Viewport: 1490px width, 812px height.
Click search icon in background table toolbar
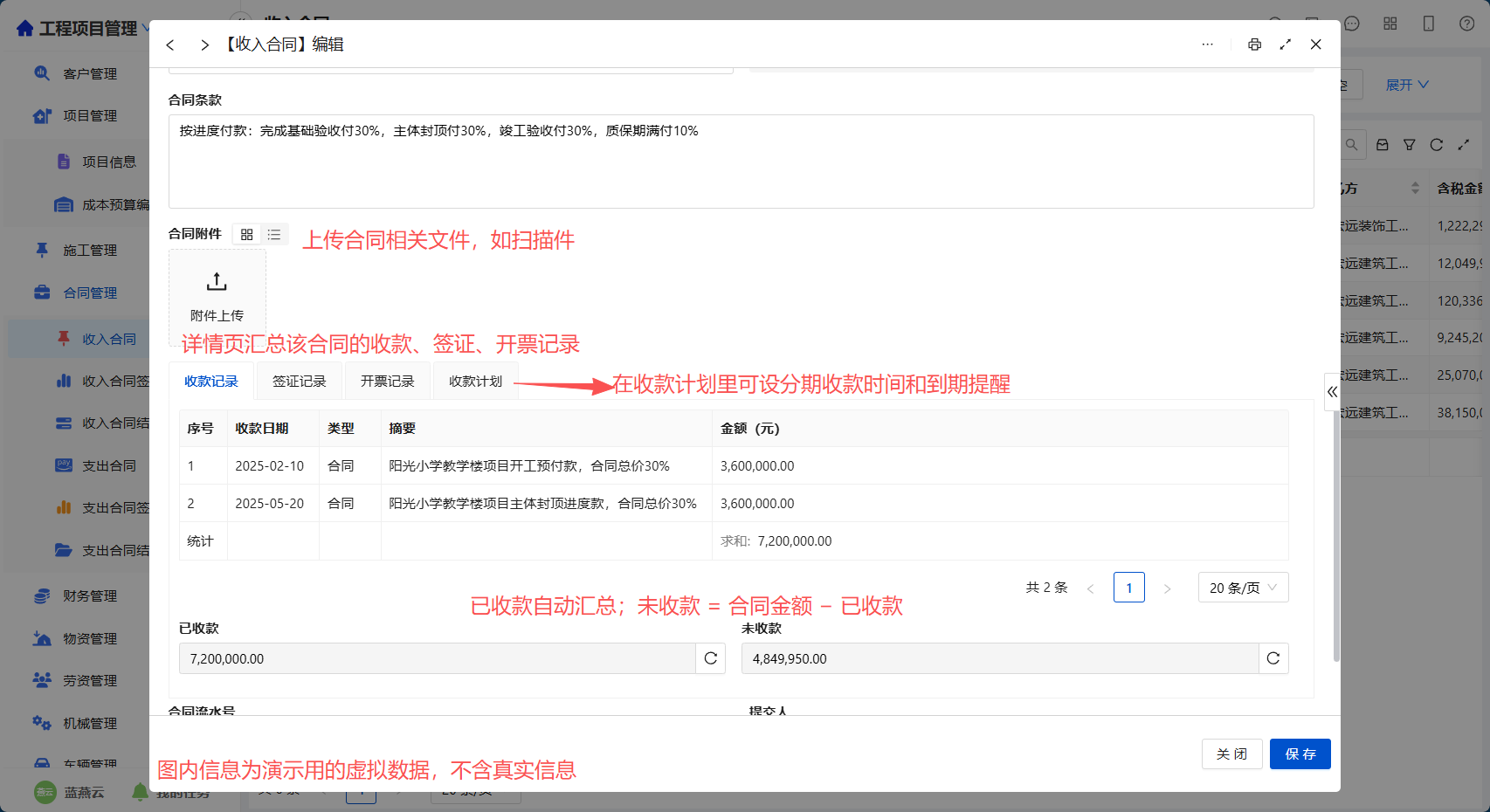pos(1351,145)
